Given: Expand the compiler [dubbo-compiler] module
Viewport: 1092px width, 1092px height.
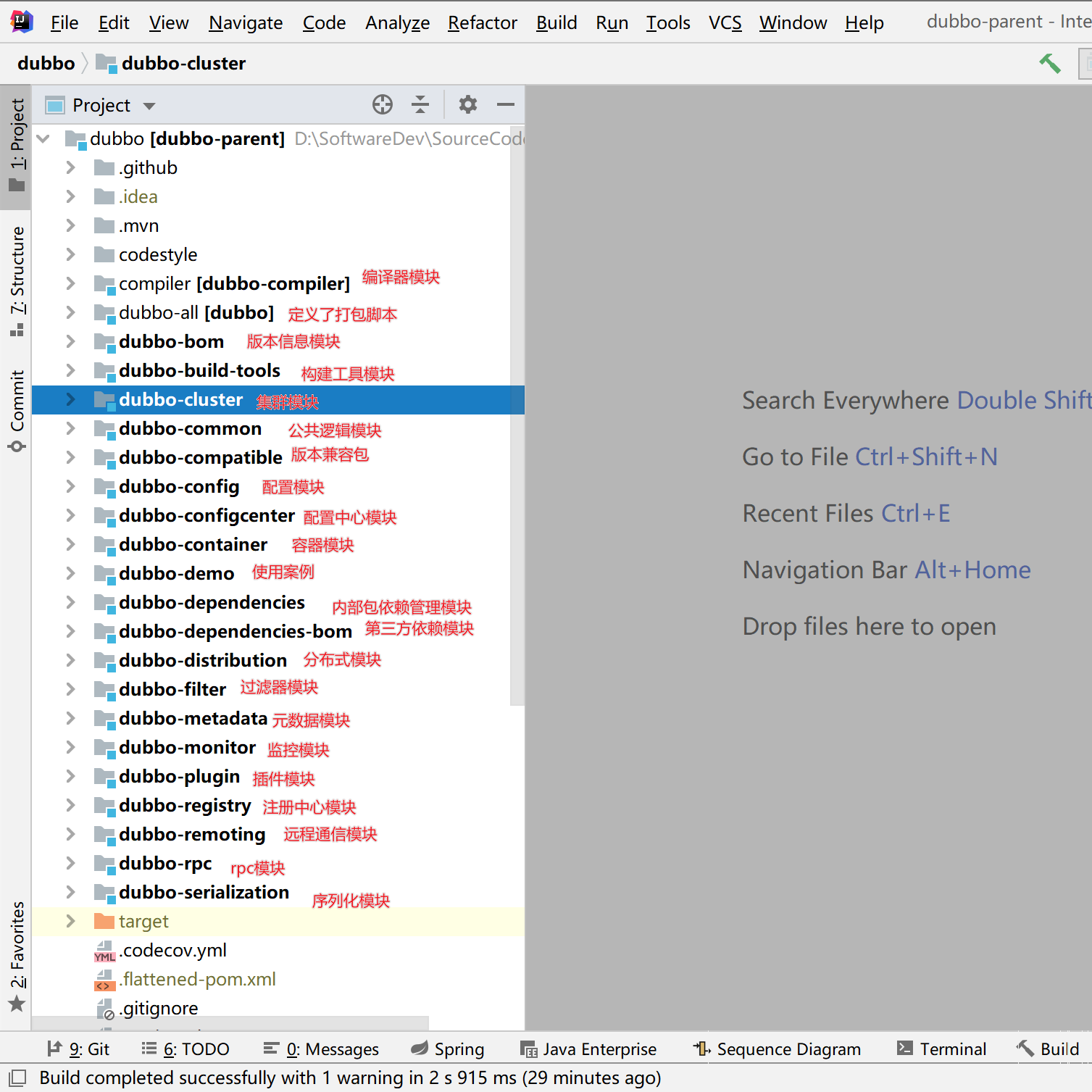Looking at the screenshot, I should (x=70, y=283).
